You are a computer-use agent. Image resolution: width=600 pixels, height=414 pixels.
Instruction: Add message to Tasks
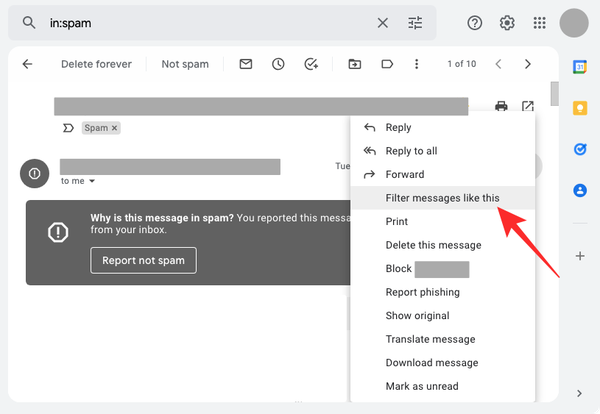pos(311,64)
